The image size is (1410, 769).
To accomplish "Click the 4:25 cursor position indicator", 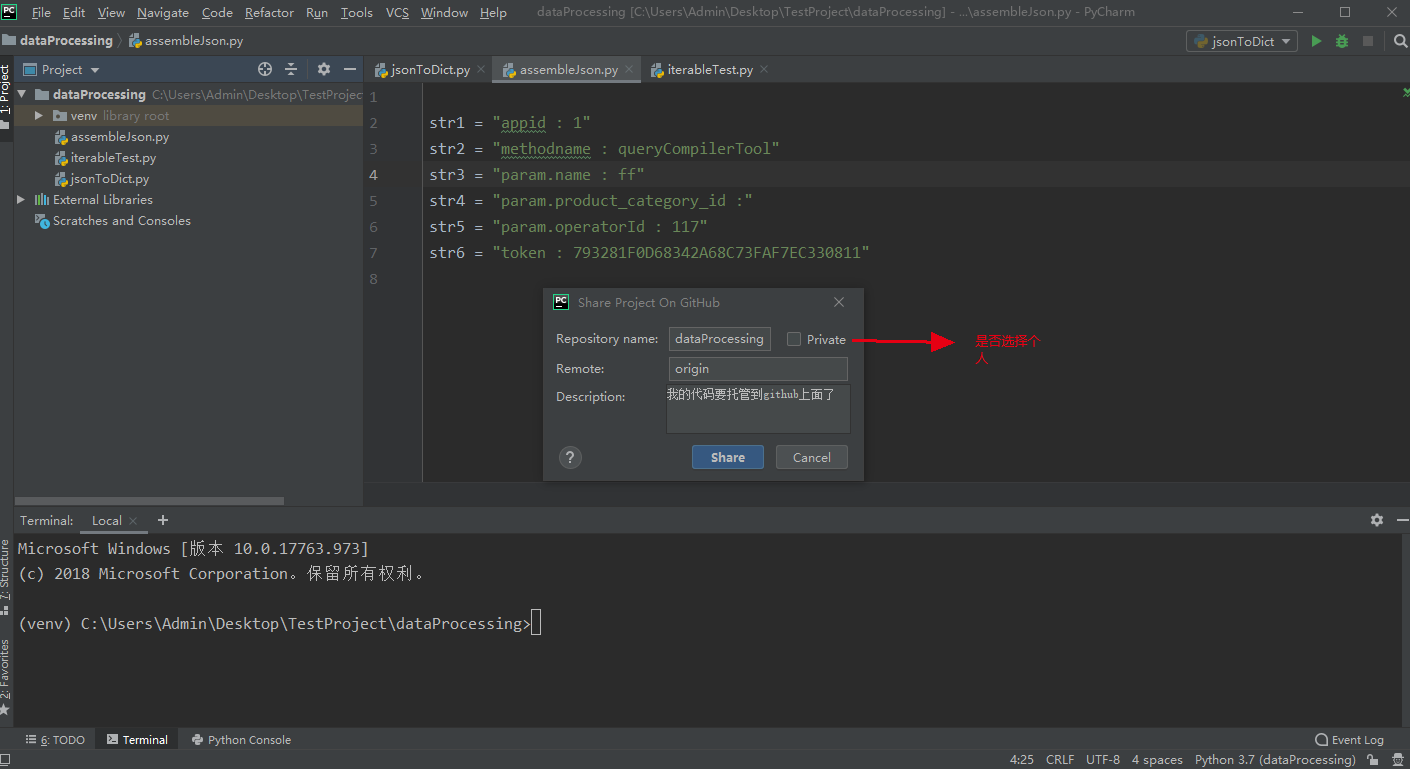I will click(x=1022, y=760).
